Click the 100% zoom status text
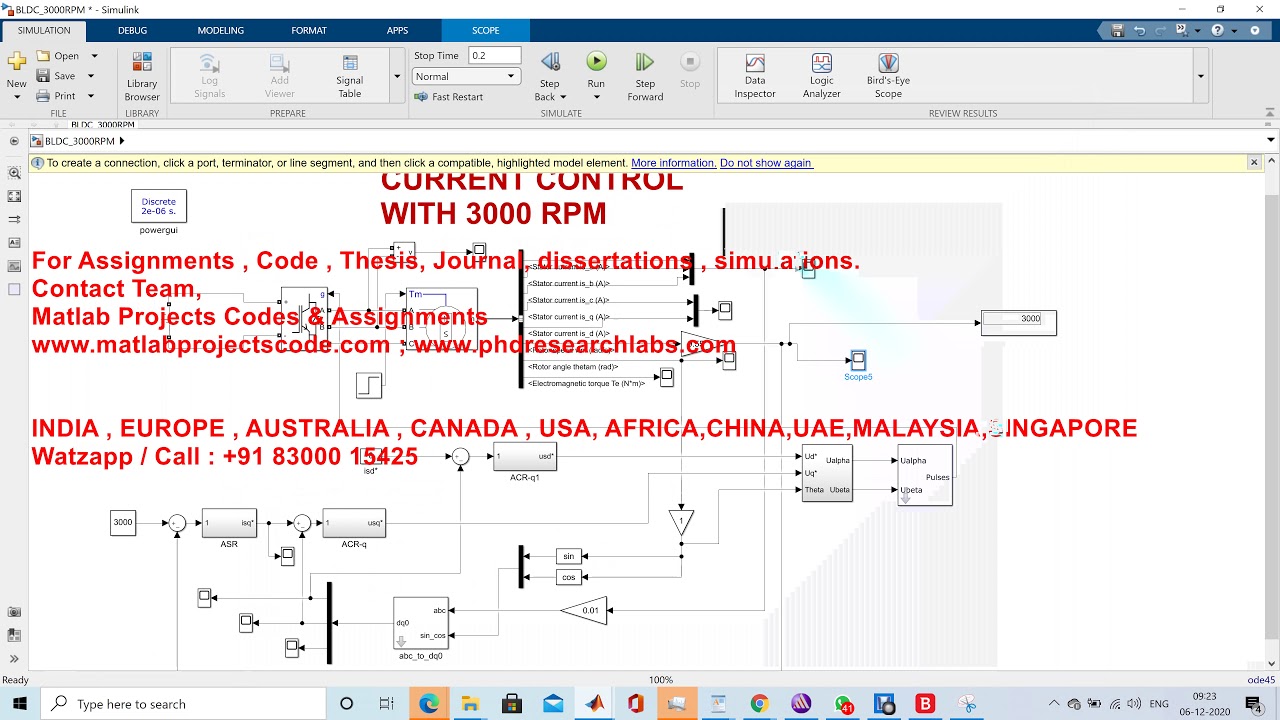Image resolution: width=1280 pixels, height=720 pixels. pyautogui.click(x=661, y=680)
